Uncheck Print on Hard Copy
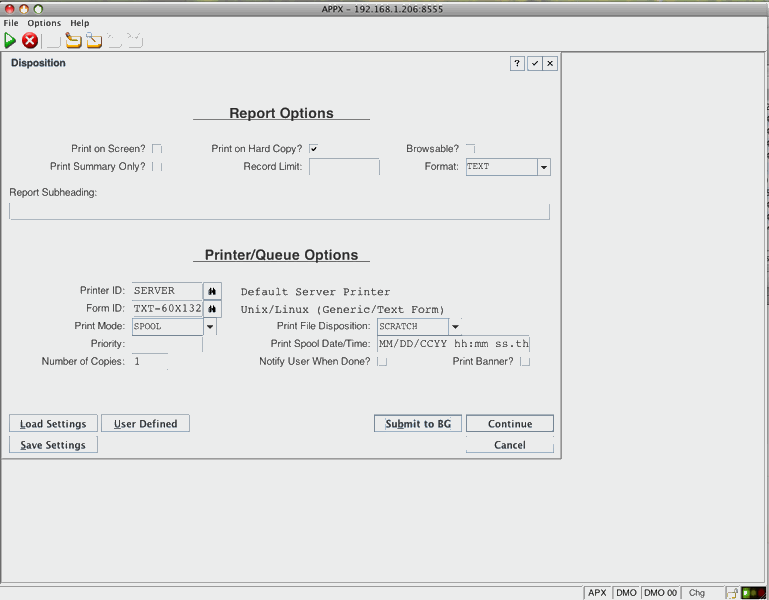The height and width of the screenshot is (600, 769). pos(313,149)
